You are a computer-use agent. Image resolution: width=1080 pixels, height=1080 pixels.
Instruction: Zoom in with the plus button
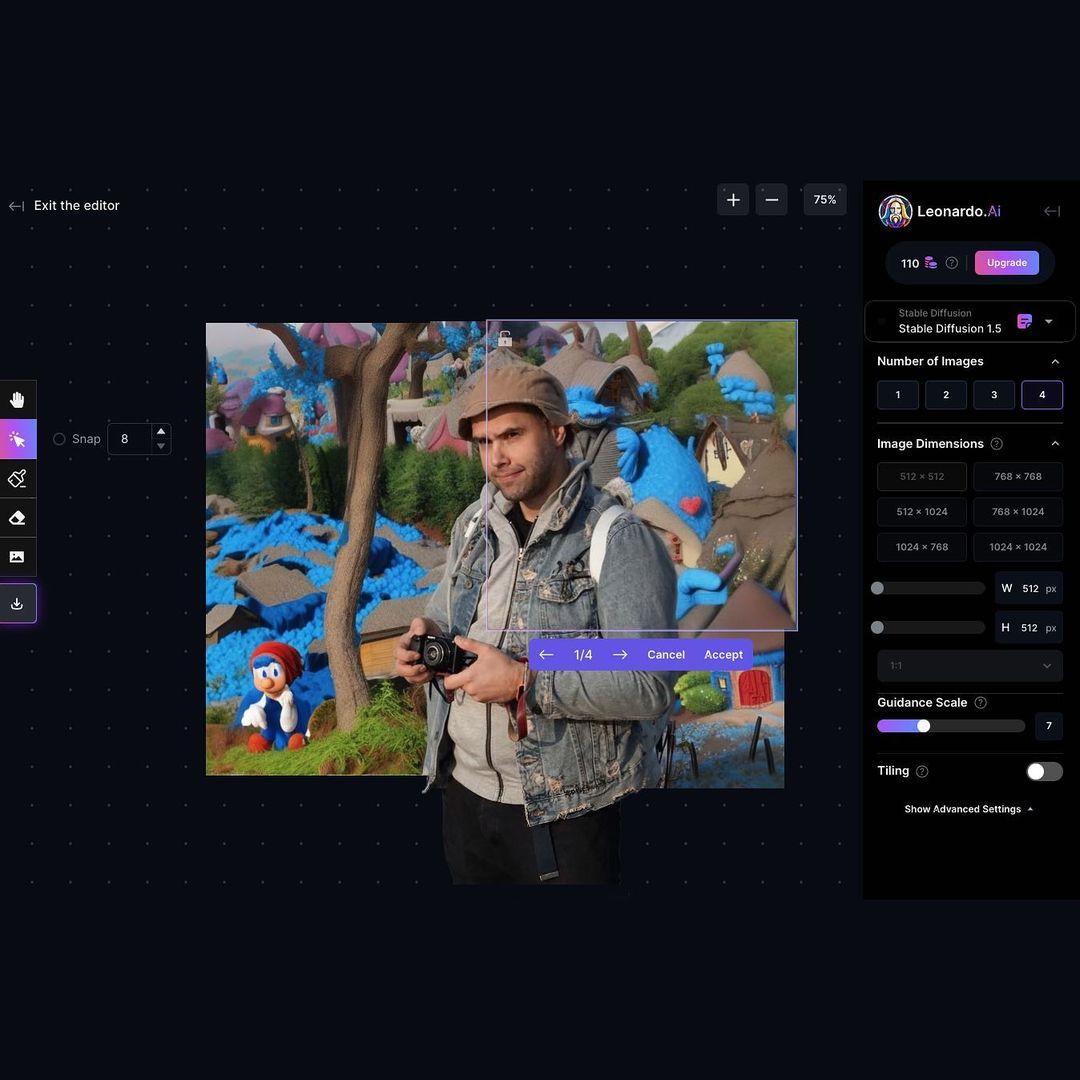(x=733, y=200)
